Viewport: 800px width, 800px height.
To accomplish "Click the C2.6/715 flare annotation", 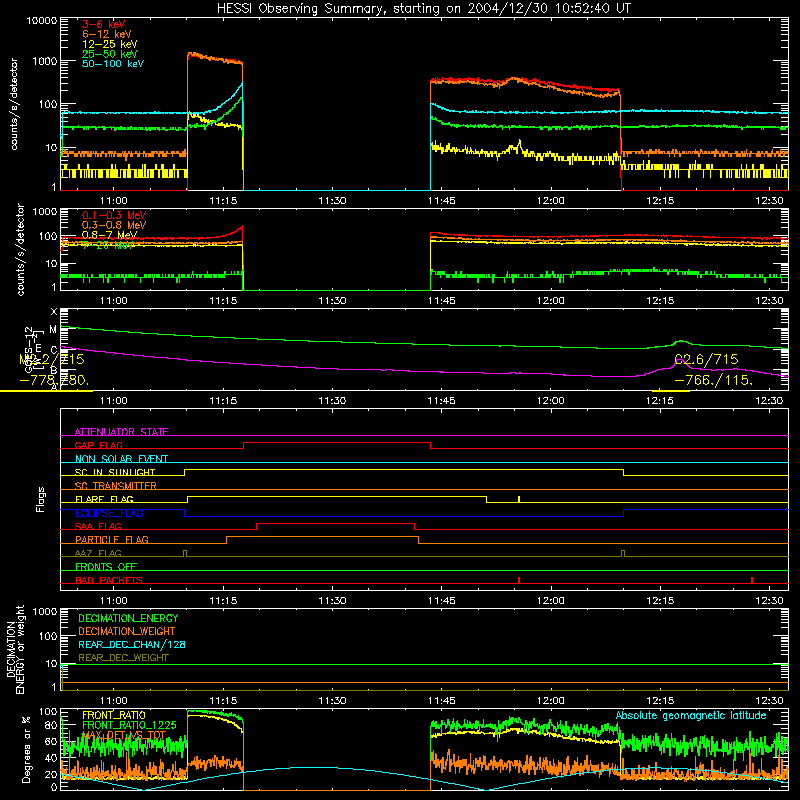I will pyautogui.click(x=706, y=360).
